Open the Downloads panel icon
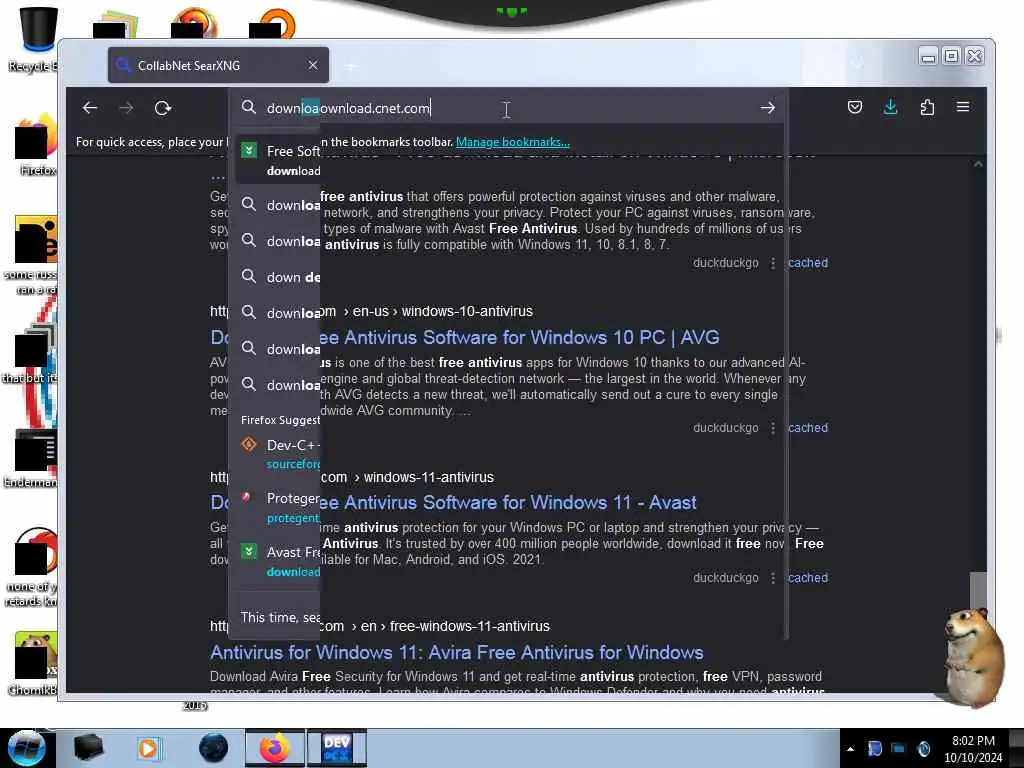Viewport: 1024px width, 768px height. coord(890,107)
